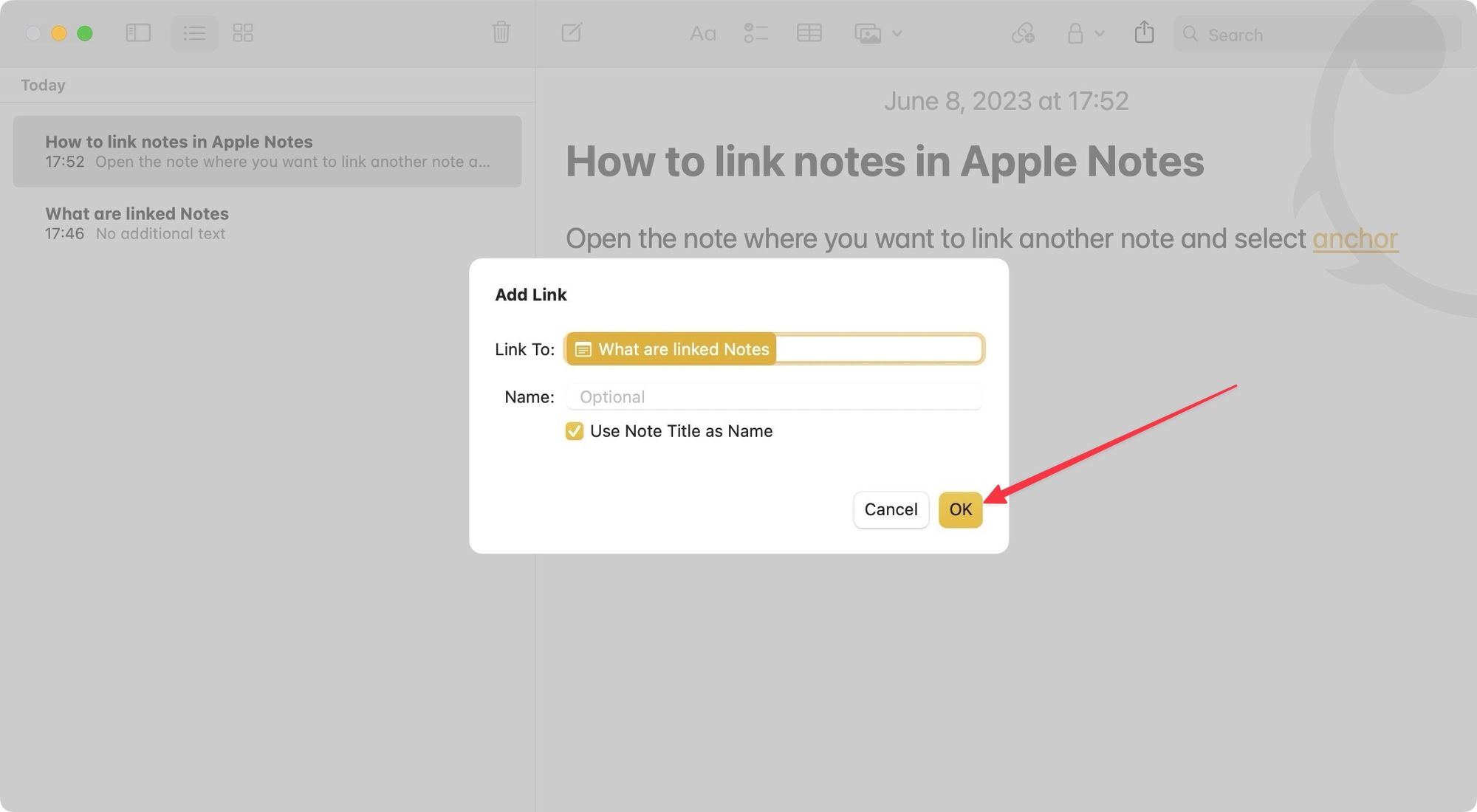Click the note title heading text

(885, 161)
